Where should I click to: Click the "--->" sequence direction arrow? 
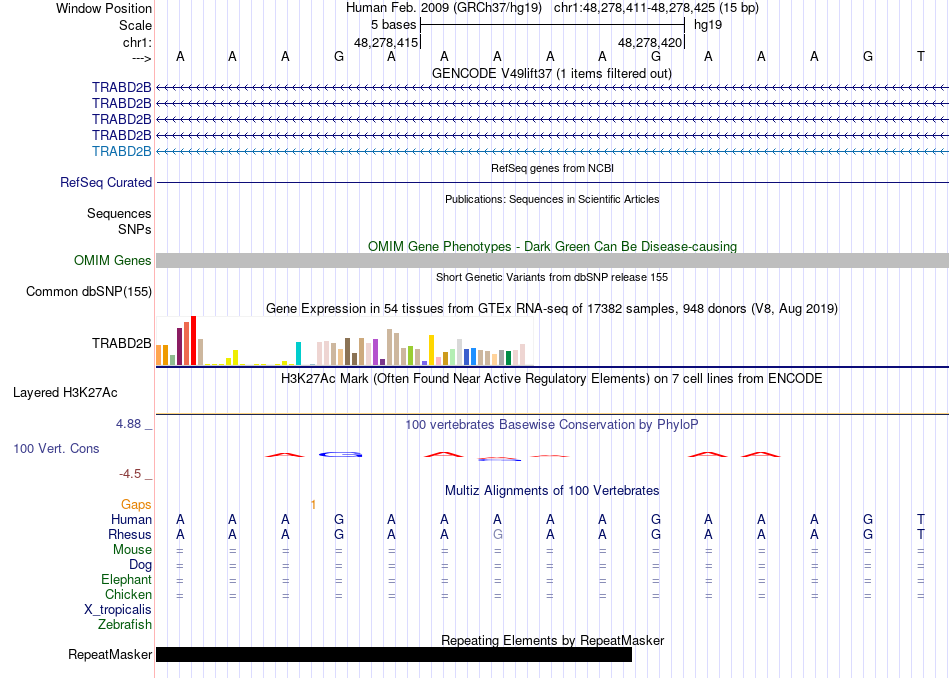point(141,58)
